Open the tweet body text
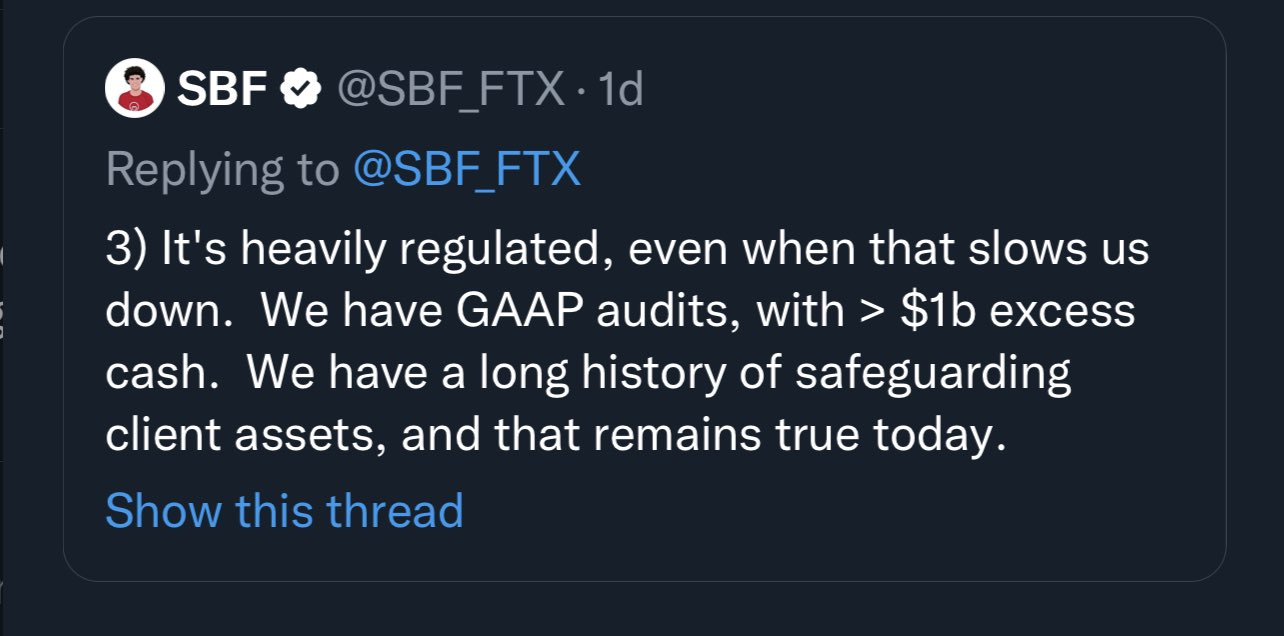 point(600,340)
